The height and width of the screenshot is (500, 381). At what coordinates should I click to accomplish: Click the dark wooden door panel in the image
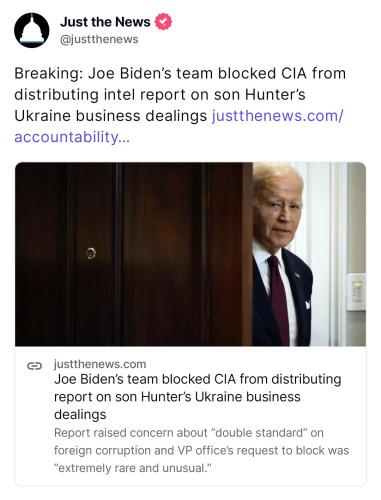pos(133,254)
